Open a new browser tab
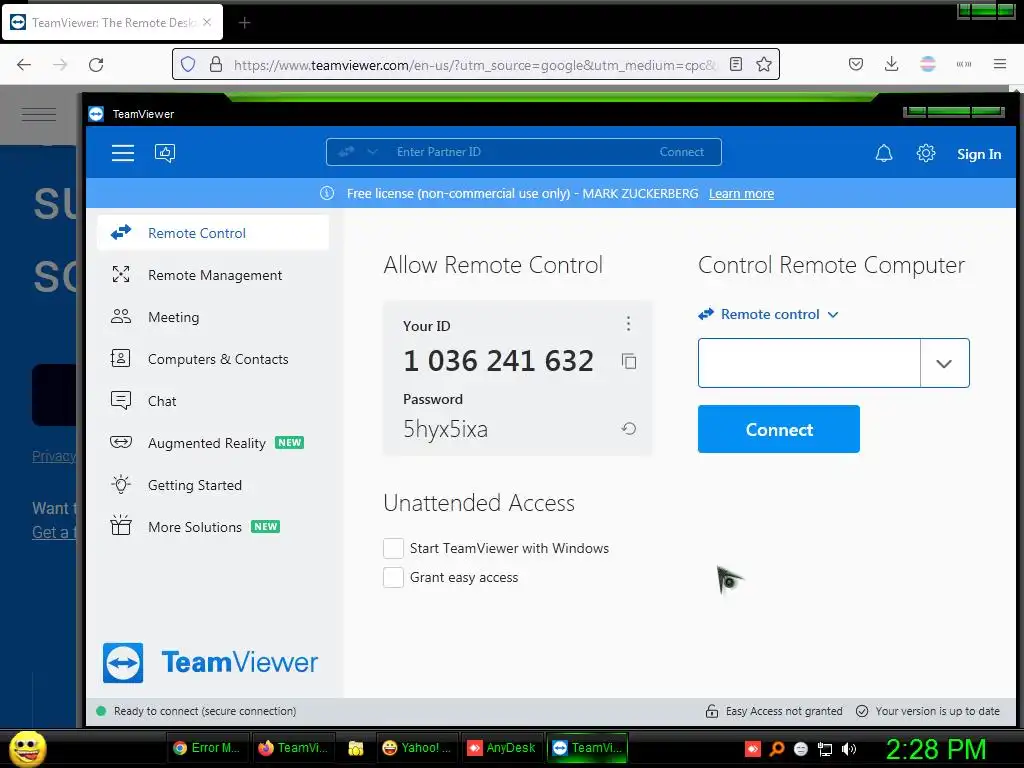This screenshot has height=768, width=1024. [x=244, y=23]
